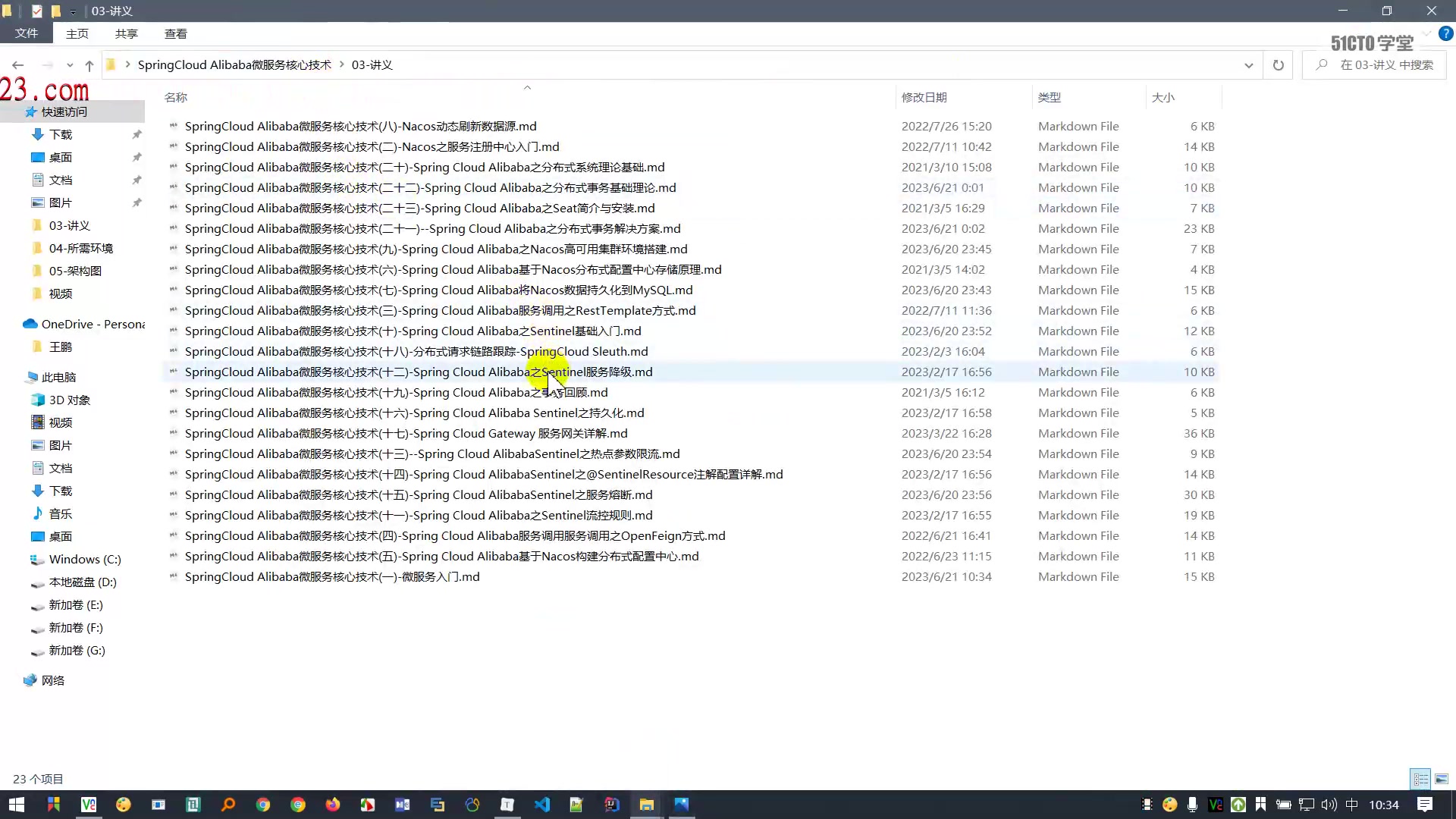Open the notification center icon
This screenshot has height=819, width=1456.
[x=1425, y=805]
